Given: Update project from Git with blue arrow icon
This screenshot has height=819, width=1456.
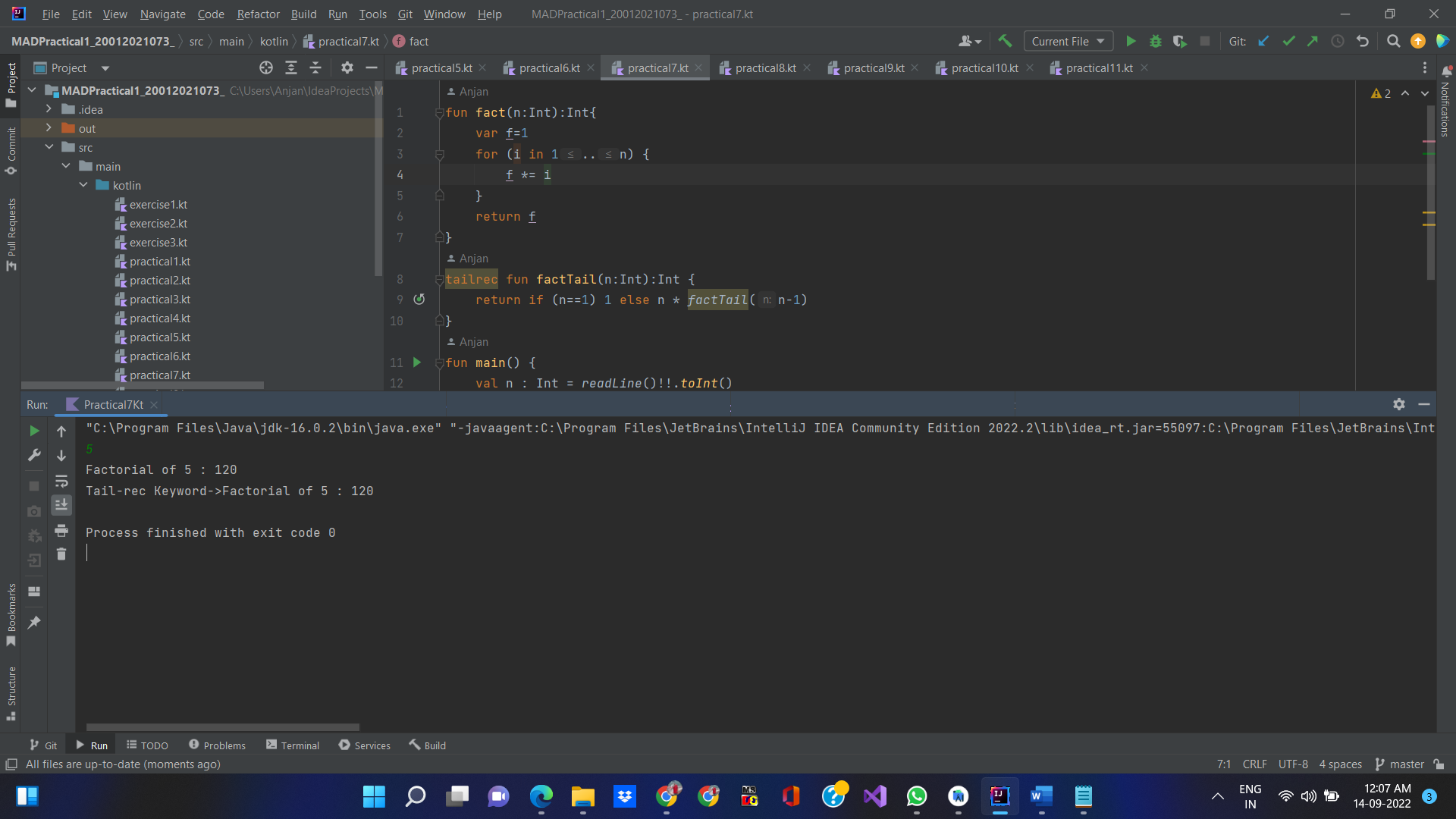Looking at the screenshot, I should pyautogui.click(x=1263, y=41).
